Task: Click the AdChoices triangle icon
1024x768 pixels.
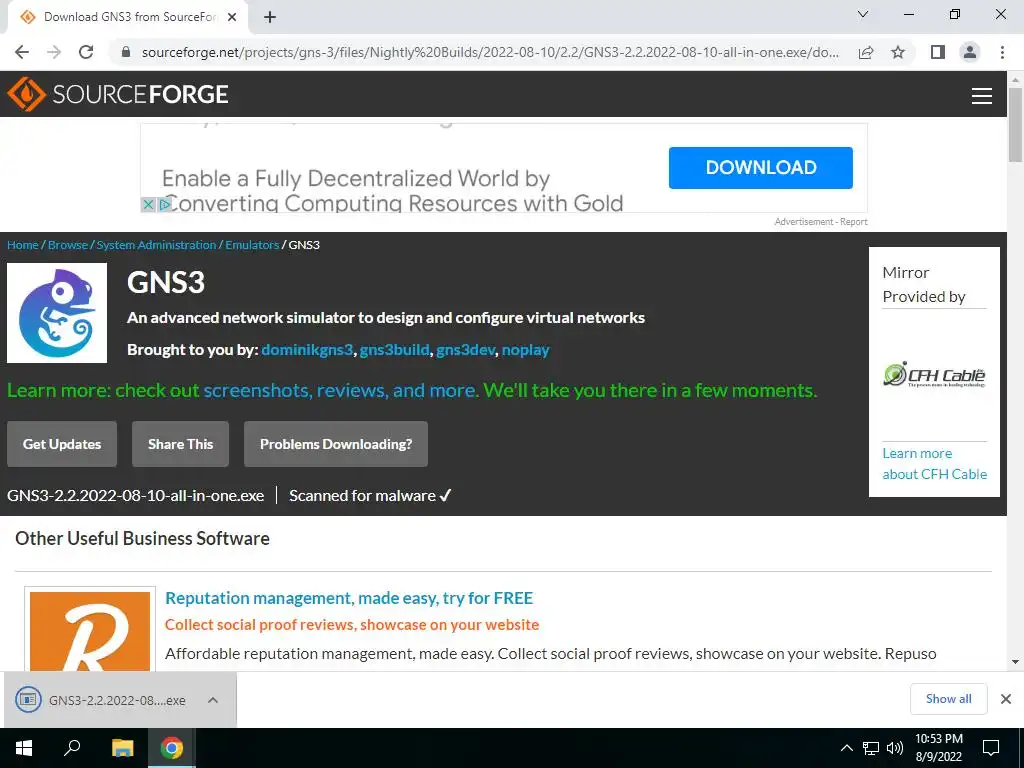Action: click(x=165, y=204)
